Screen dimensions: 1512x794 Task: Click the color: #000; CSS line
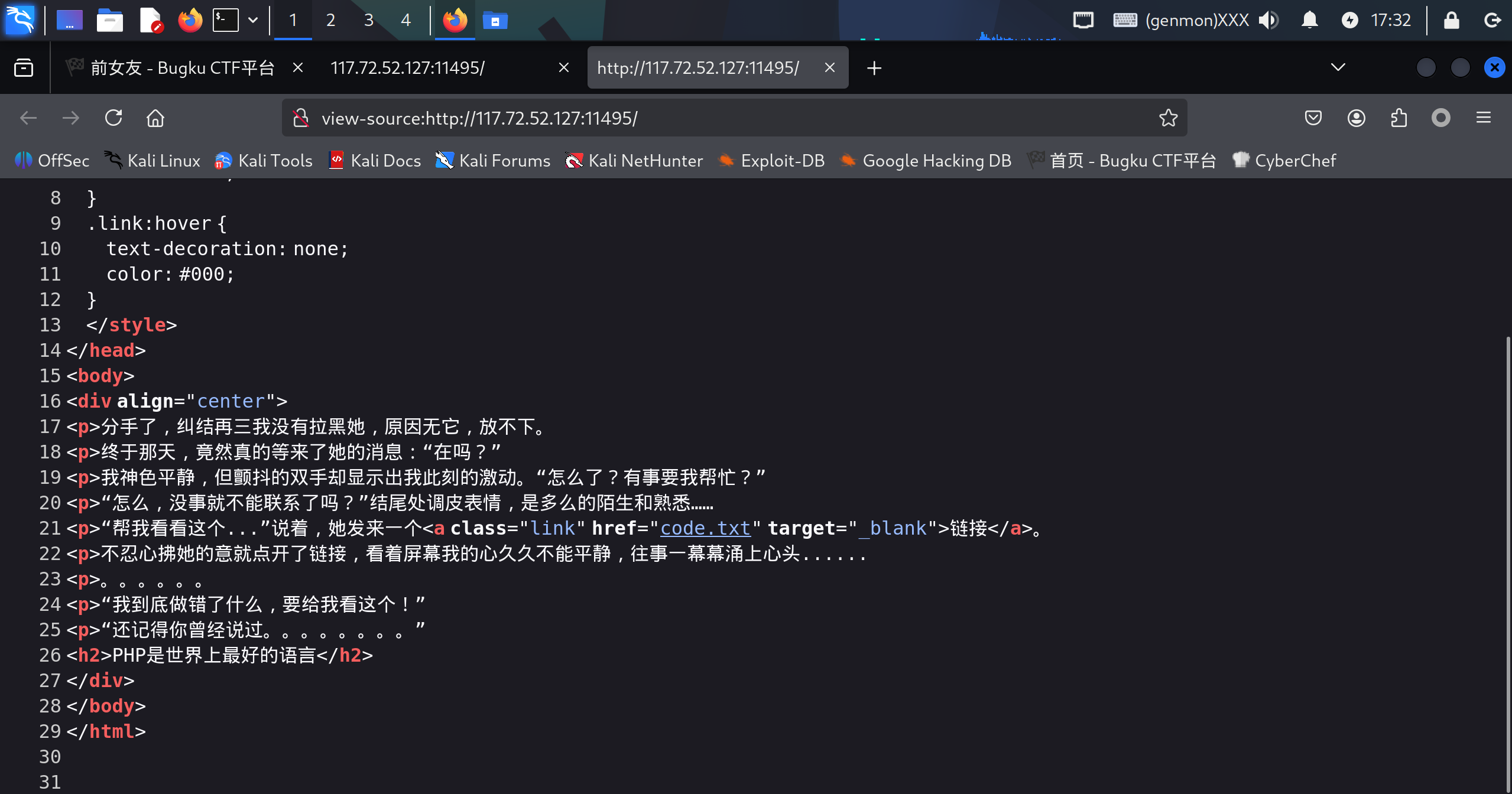pyautogui.click(x=170, y=274)
